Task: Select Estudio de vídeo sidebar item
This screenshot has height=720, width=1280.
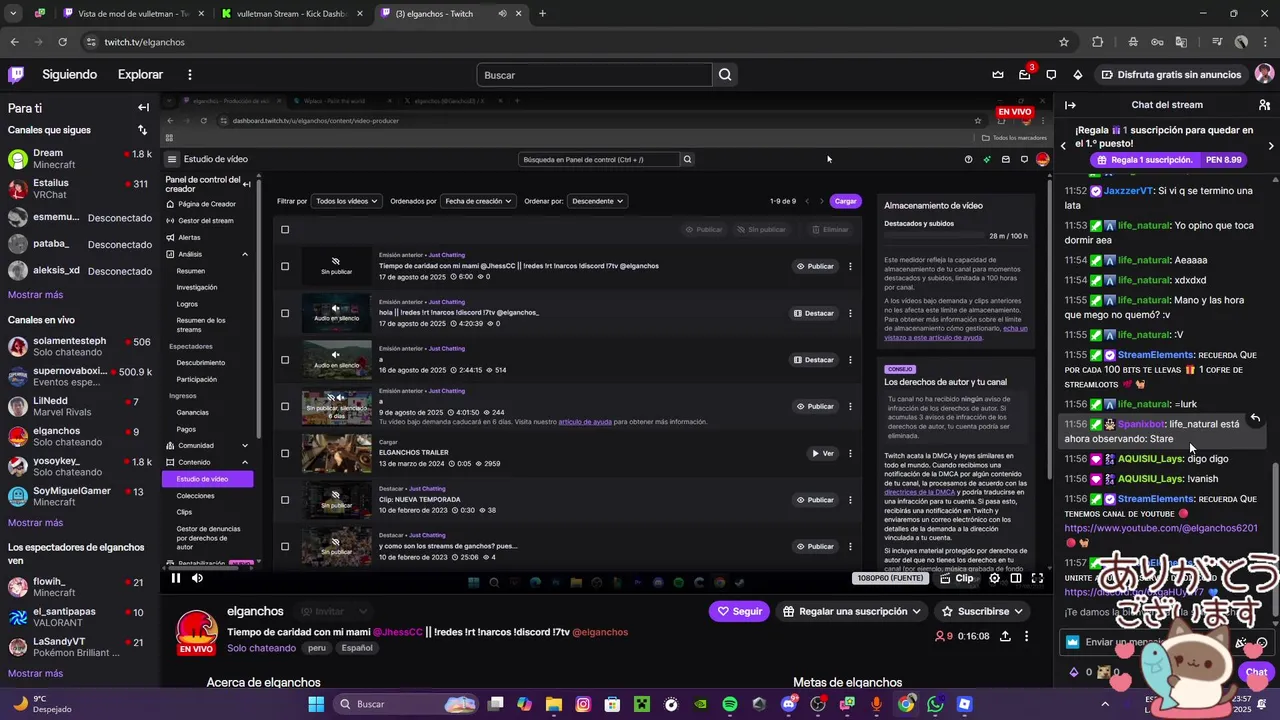Action: (x=208, y=479)
